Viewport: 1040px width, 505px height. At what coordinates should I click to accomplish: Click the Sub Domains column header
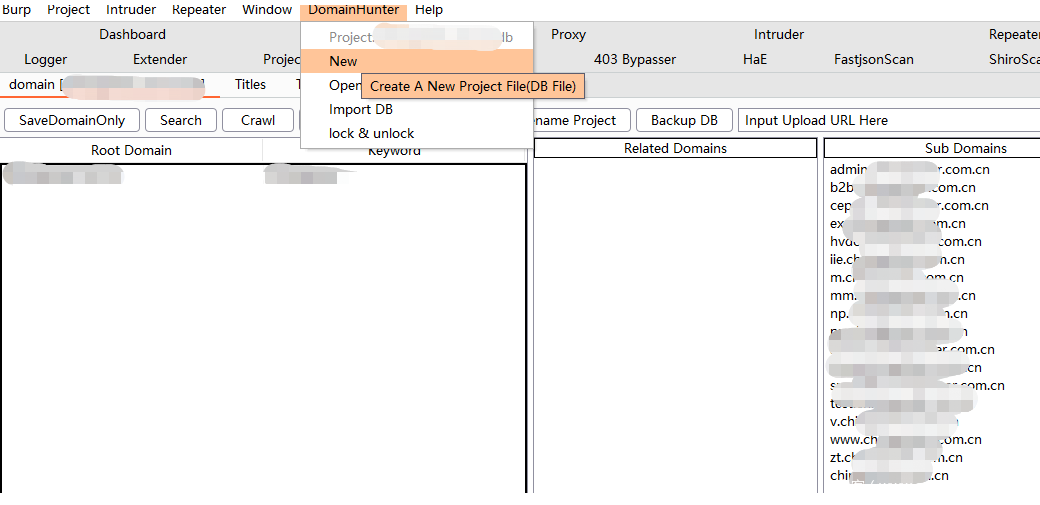(965, 149)
